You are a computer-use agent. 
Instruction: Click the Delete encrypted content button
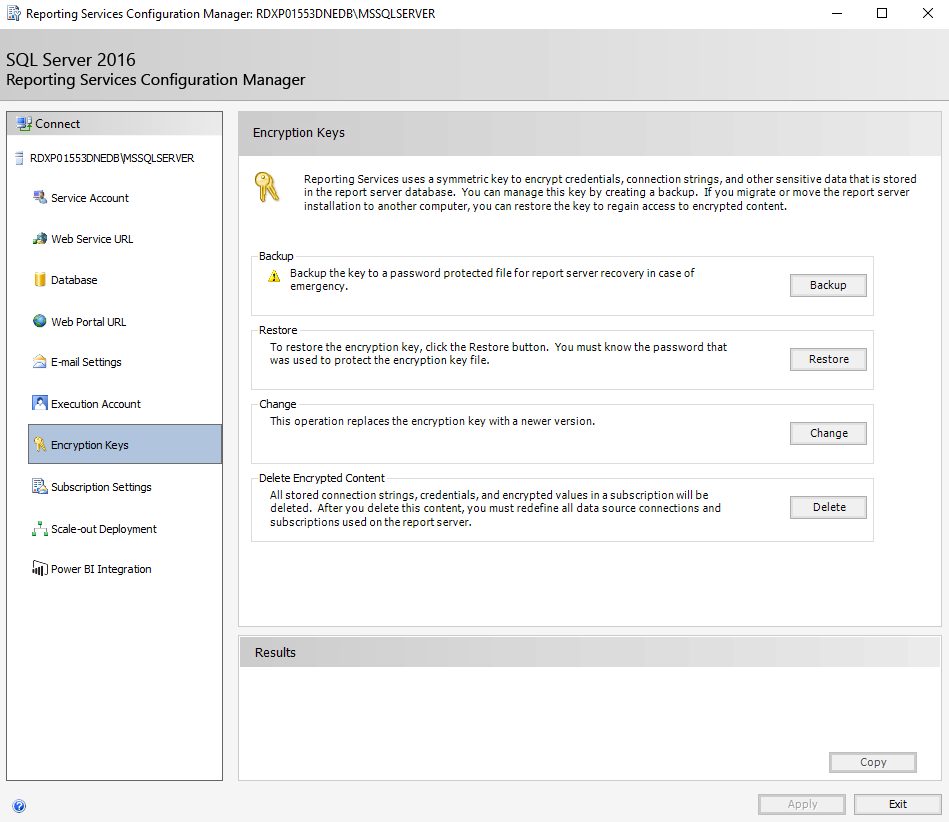point(828,507)
